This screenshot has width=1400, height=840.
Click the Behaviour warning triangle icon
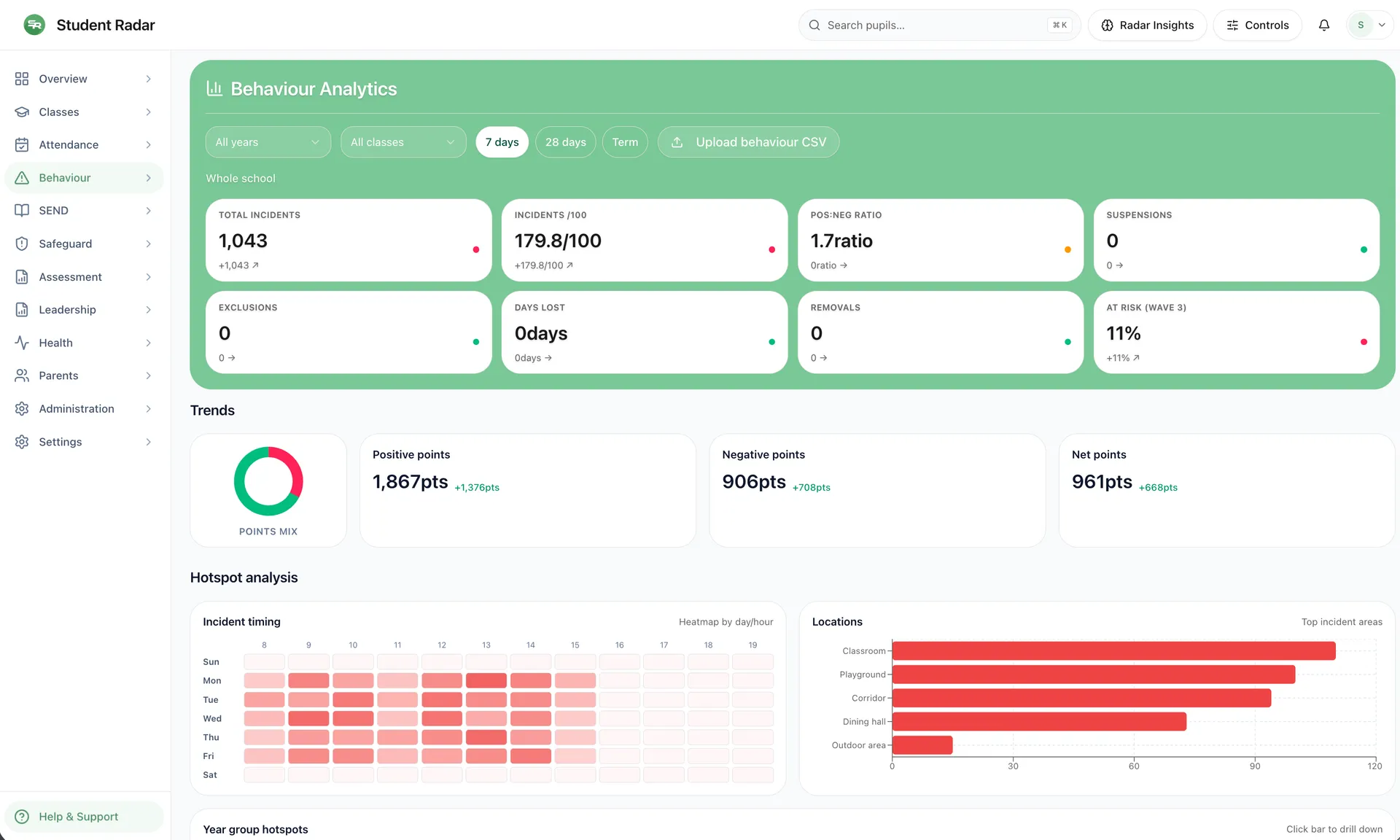(x=22, y=178)
